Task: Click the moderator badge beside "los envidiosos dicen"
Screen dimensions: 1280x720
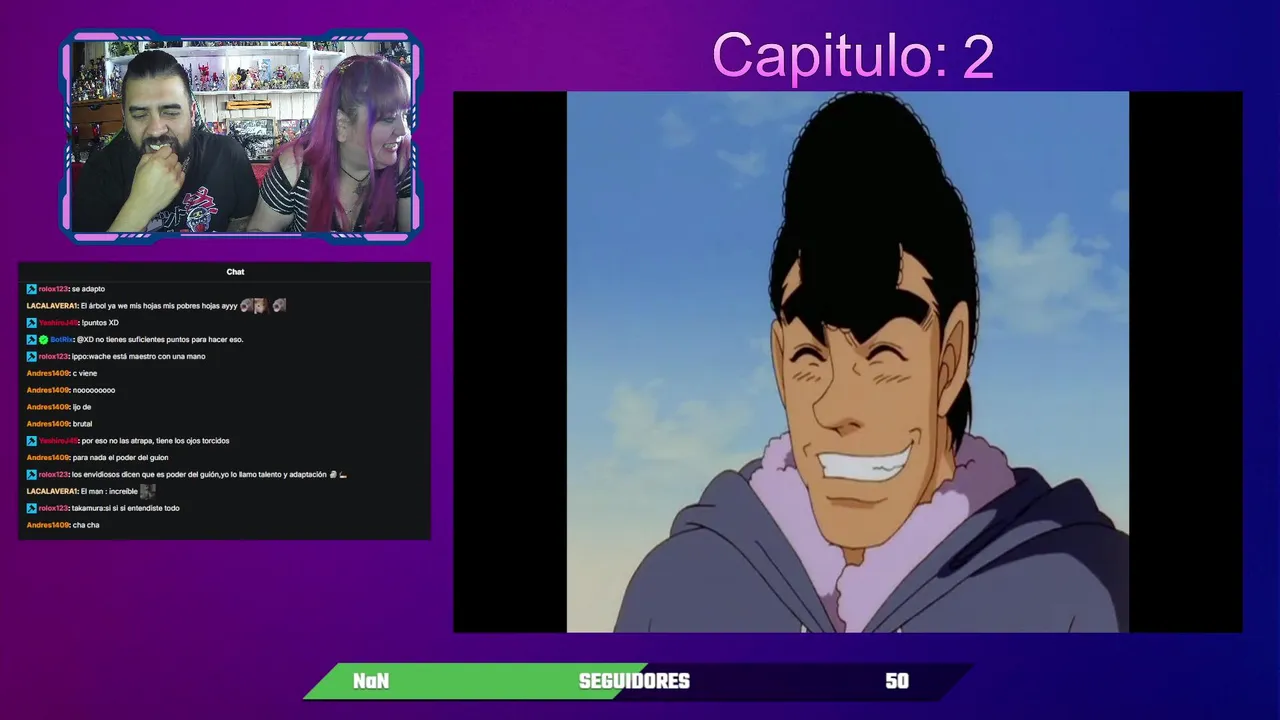Action: (x=31, y=475)
